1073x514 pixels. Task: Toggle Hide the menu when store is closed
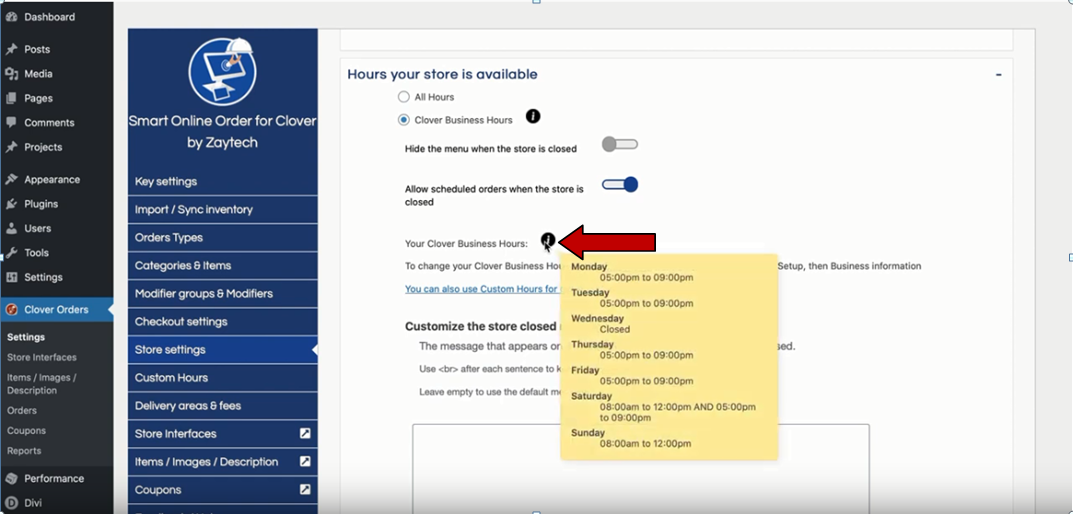coord(620,144)
